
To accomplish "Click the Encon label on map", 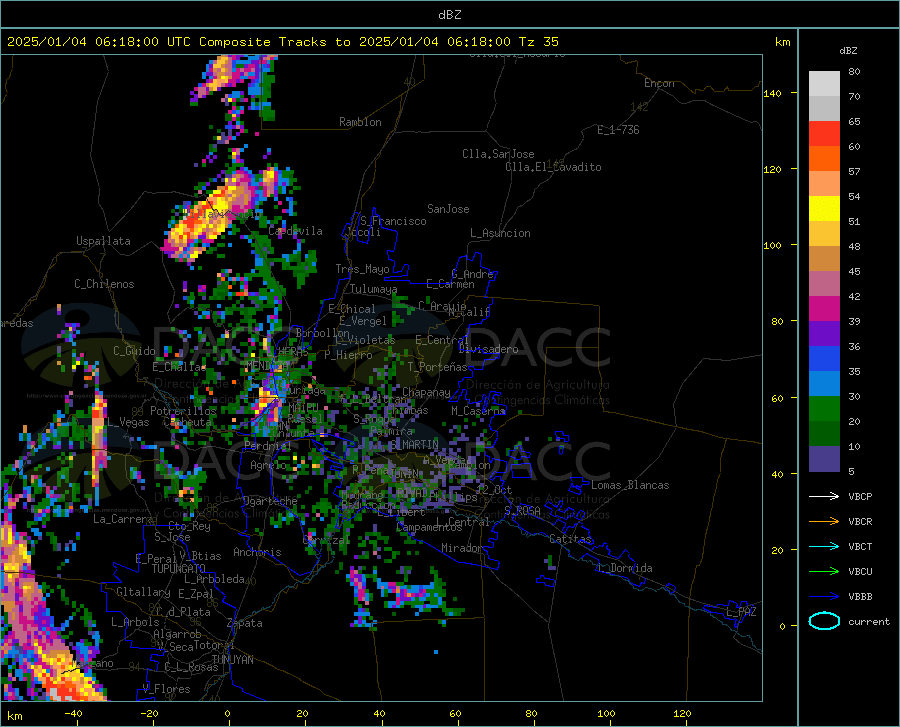I will point(659,83).
